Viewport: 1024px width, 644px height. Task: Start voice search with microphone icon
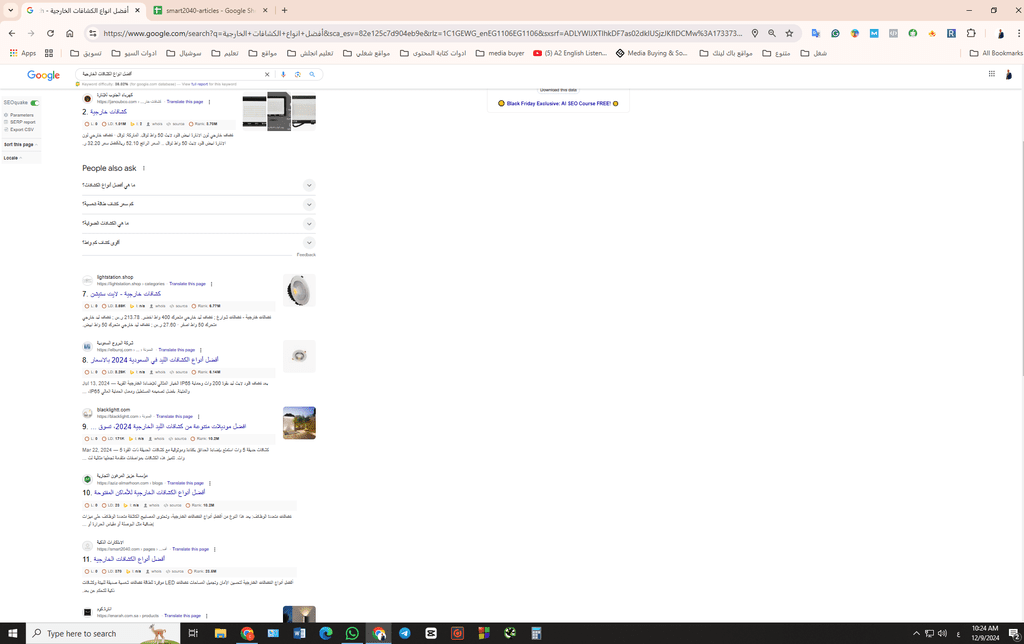point(283,74)
